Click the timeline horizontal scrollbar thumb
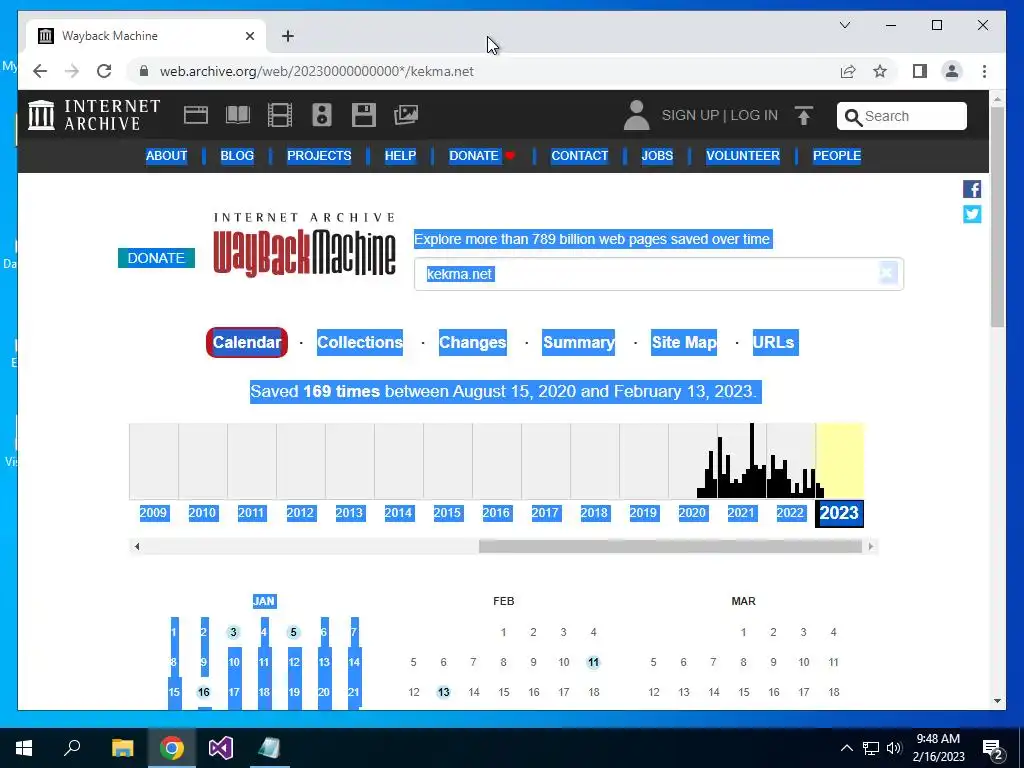Viewport: 1024px width, 768px height. pos(670,547)
